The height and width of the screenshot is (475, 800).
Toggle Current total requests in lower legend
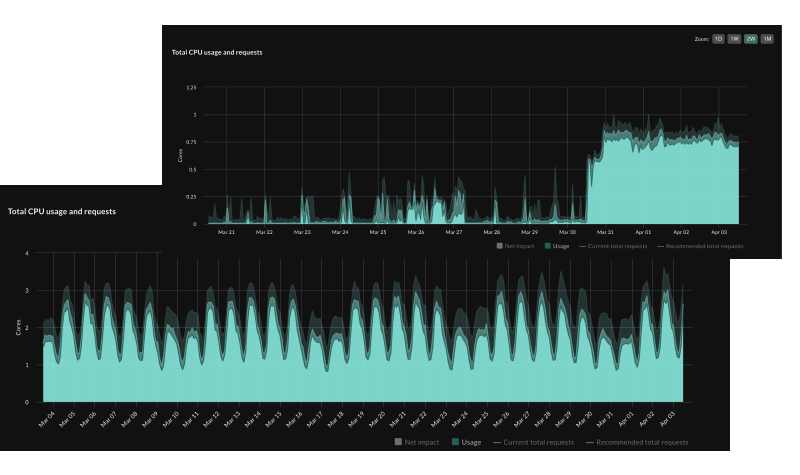tap(534, 442)
